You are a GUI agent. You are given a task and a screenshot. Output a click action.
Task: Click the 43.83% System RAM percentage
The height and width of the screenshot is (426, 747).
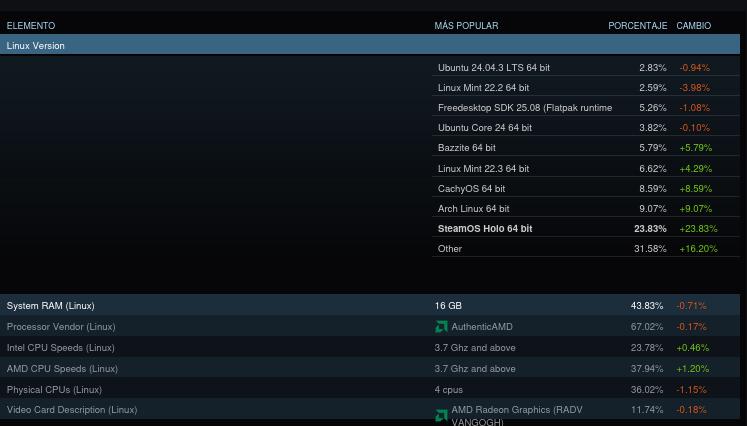[x=646, y=305]
